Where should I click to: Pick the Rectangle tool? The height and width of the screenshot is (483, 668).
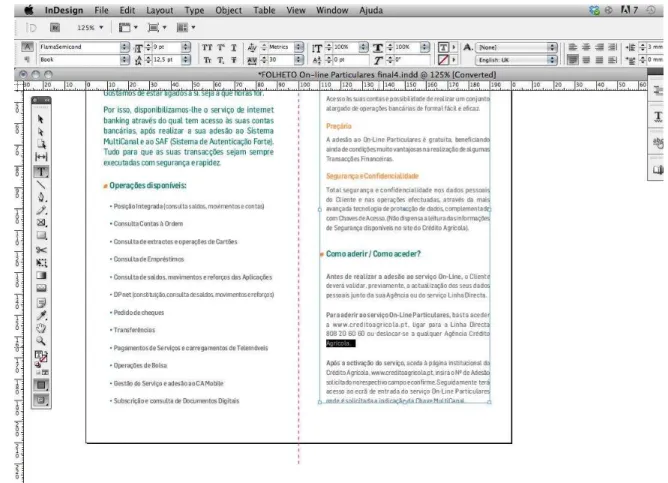[x=41, y=236]
